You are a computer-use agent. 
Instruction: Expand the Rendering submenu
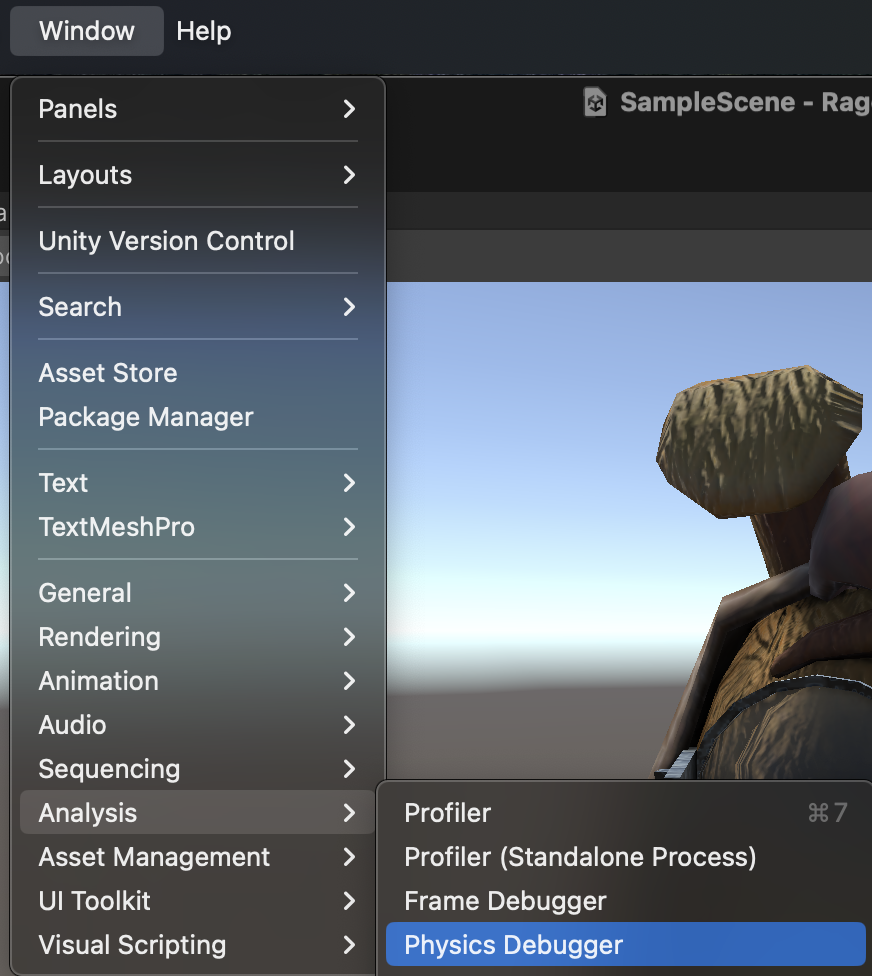tap(197, 637)
